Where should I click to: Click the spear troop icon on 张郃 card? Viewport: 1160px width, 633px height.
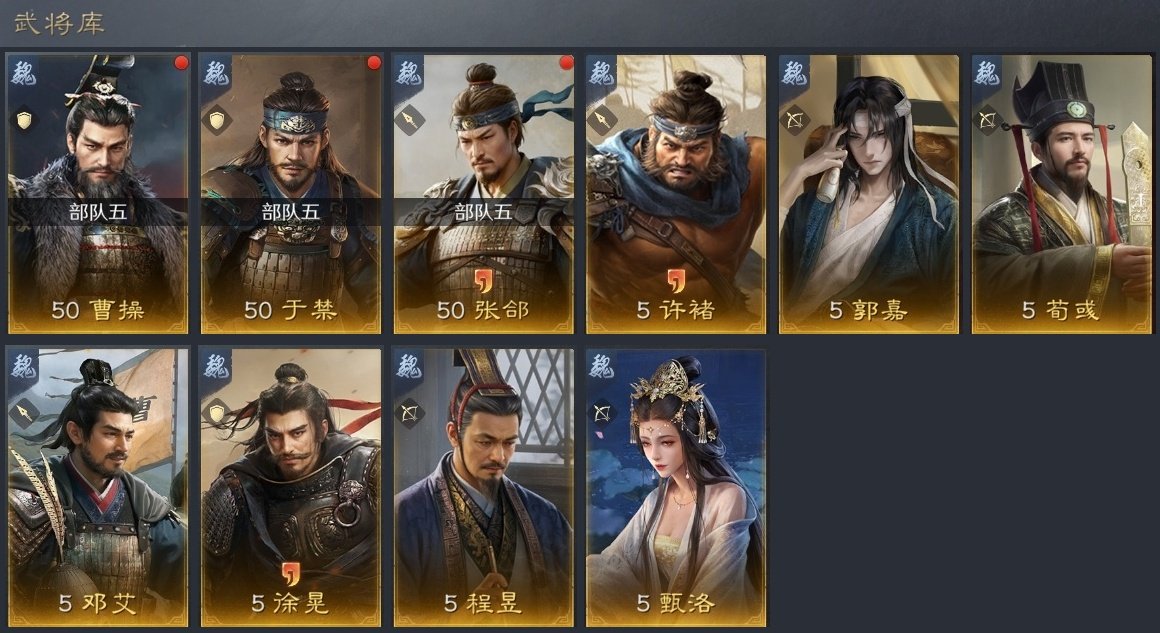point(409,120)
